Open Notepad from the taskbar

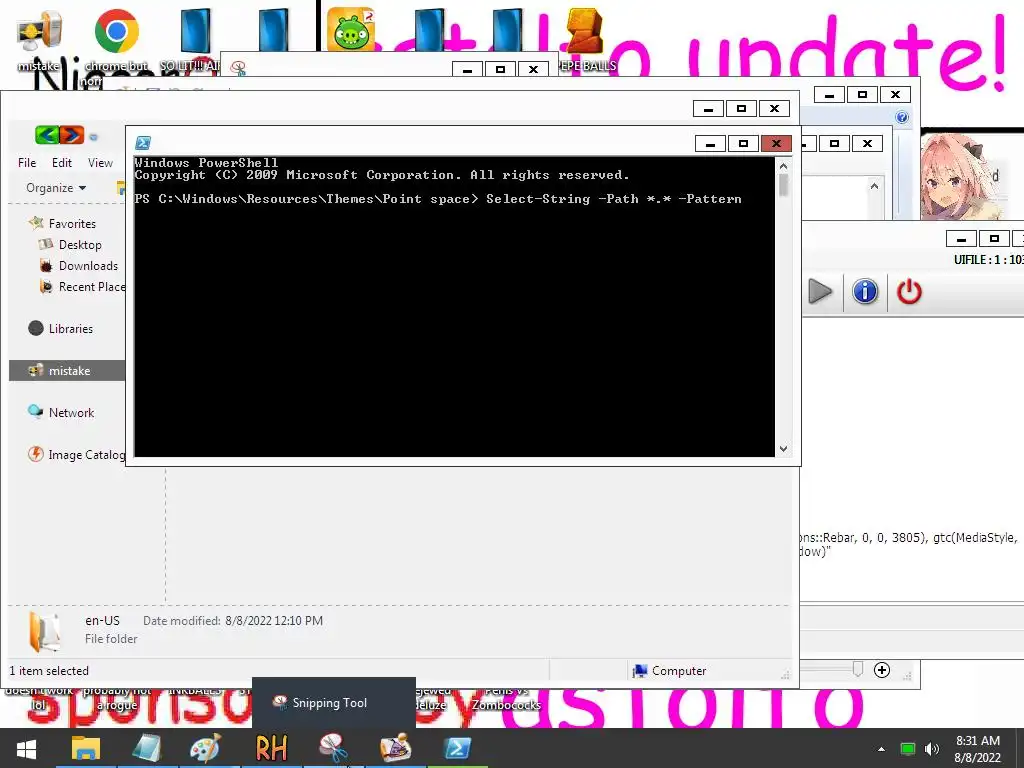tap(146, 748)
